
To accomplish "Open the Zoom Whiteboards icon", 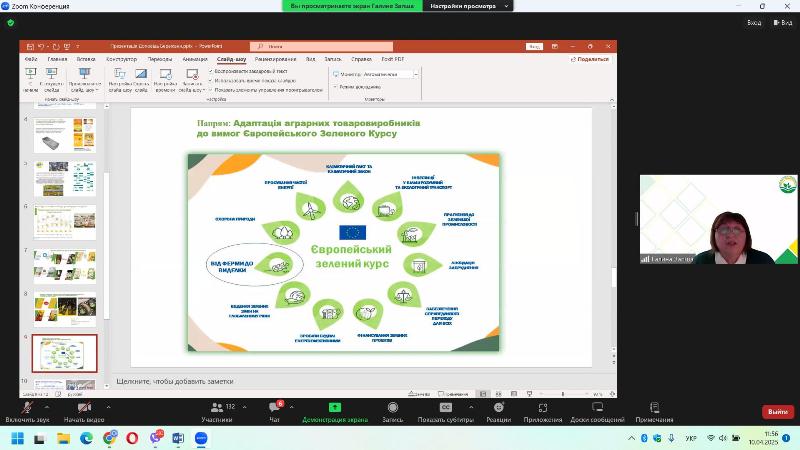I will [597, 407].
